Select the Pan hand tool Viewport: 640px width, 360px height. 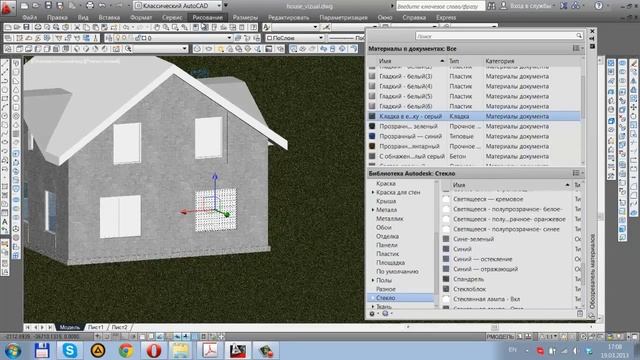click(157, 27)
